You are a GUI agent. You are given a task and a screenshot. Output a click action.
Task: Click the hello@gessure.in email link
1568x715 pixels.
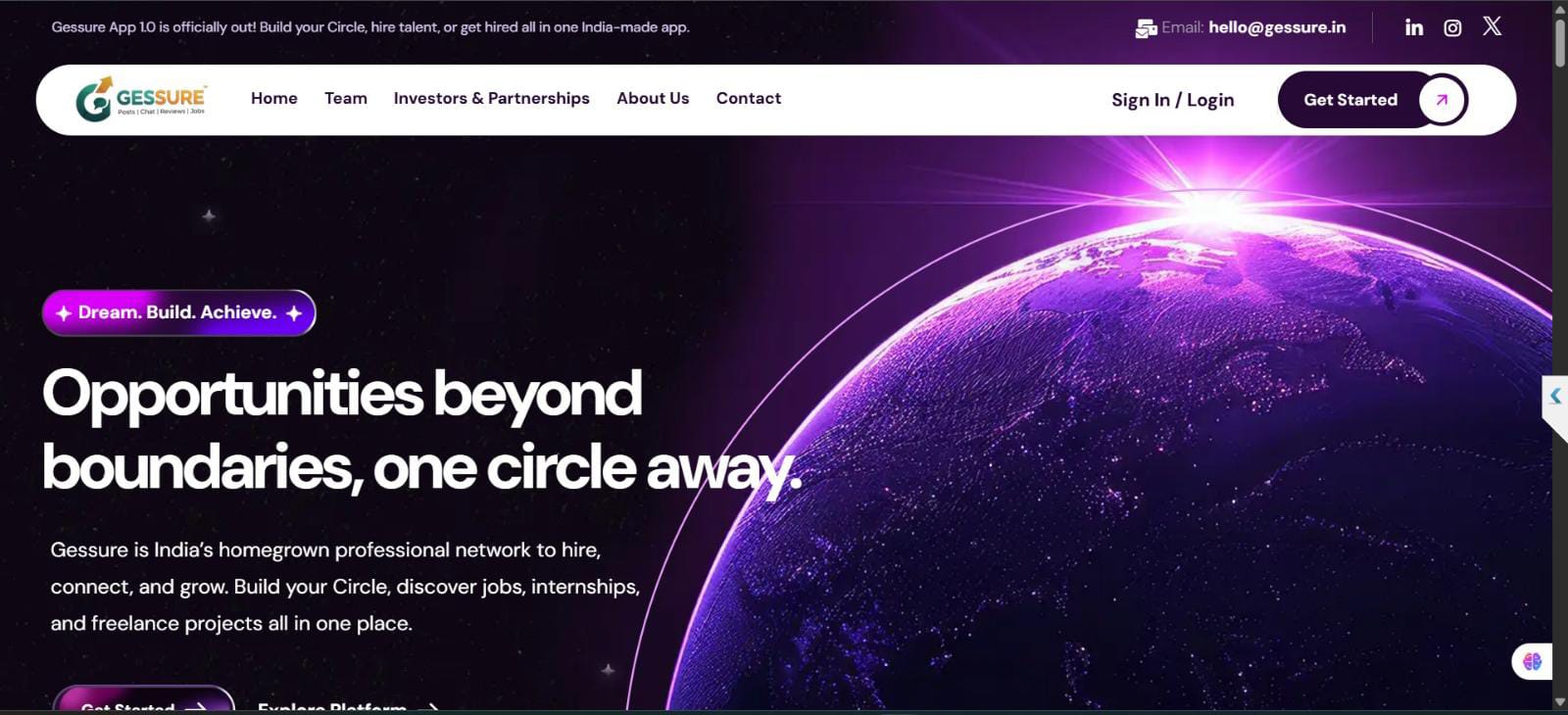[1277, 27]
